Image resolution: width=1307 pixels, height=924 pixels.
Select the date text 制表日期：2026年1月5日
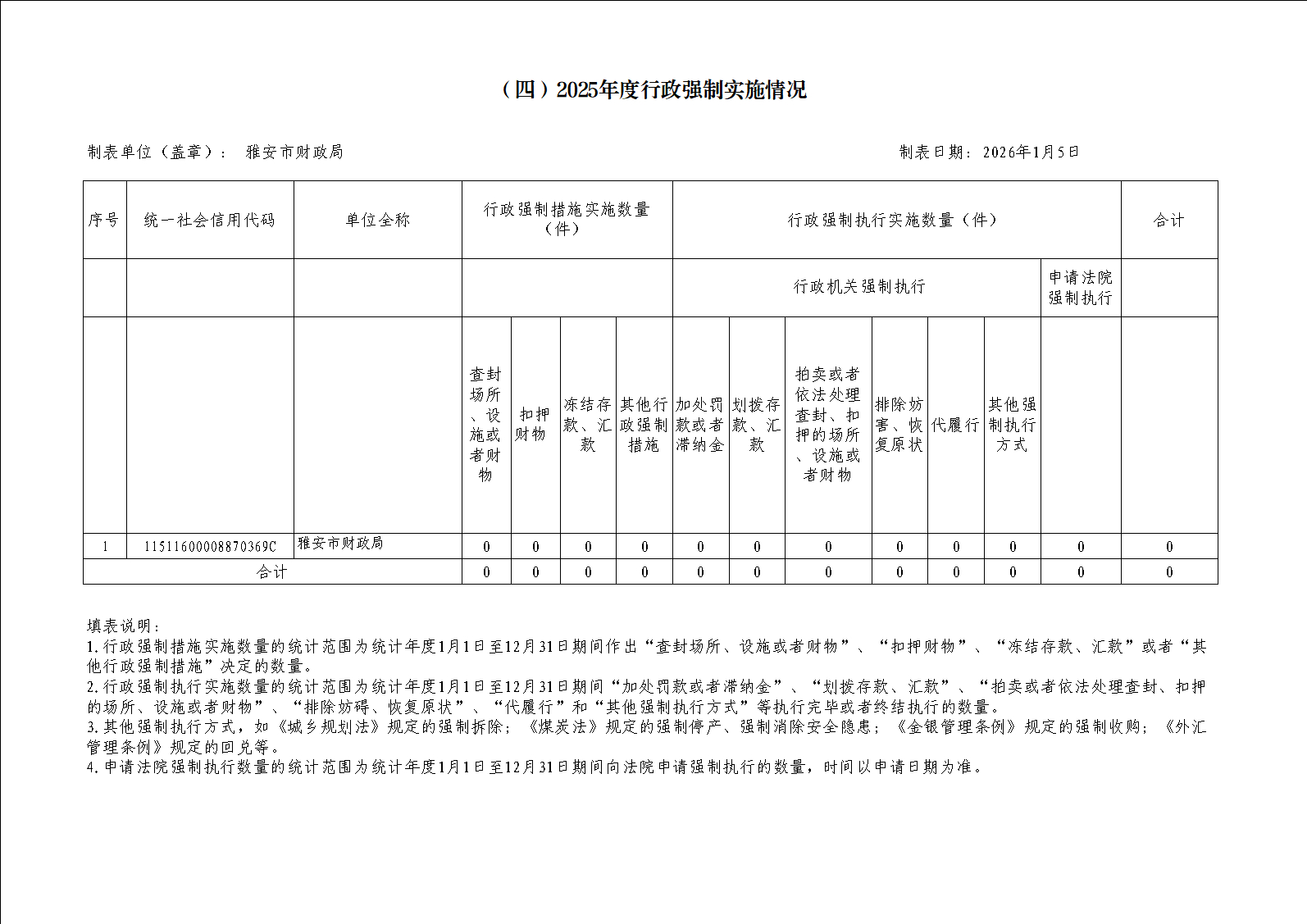990,152
